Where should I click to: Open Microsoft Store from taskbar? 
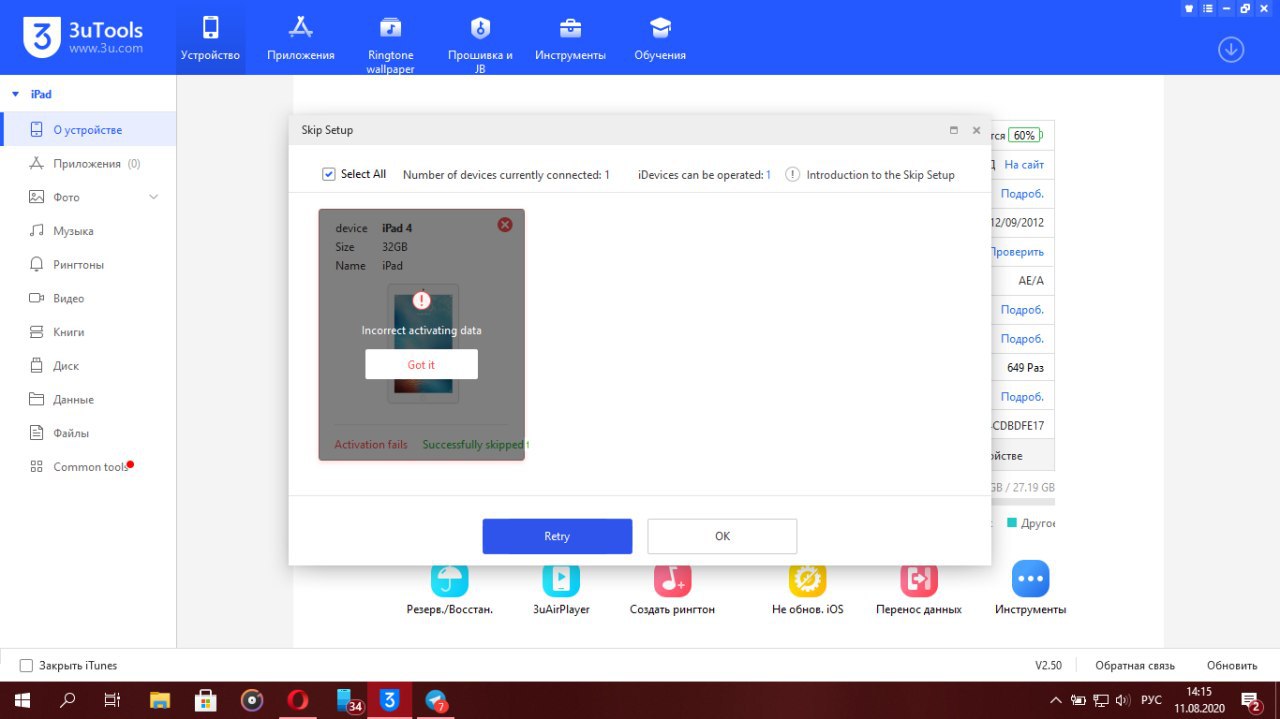[x=206, y=700]
